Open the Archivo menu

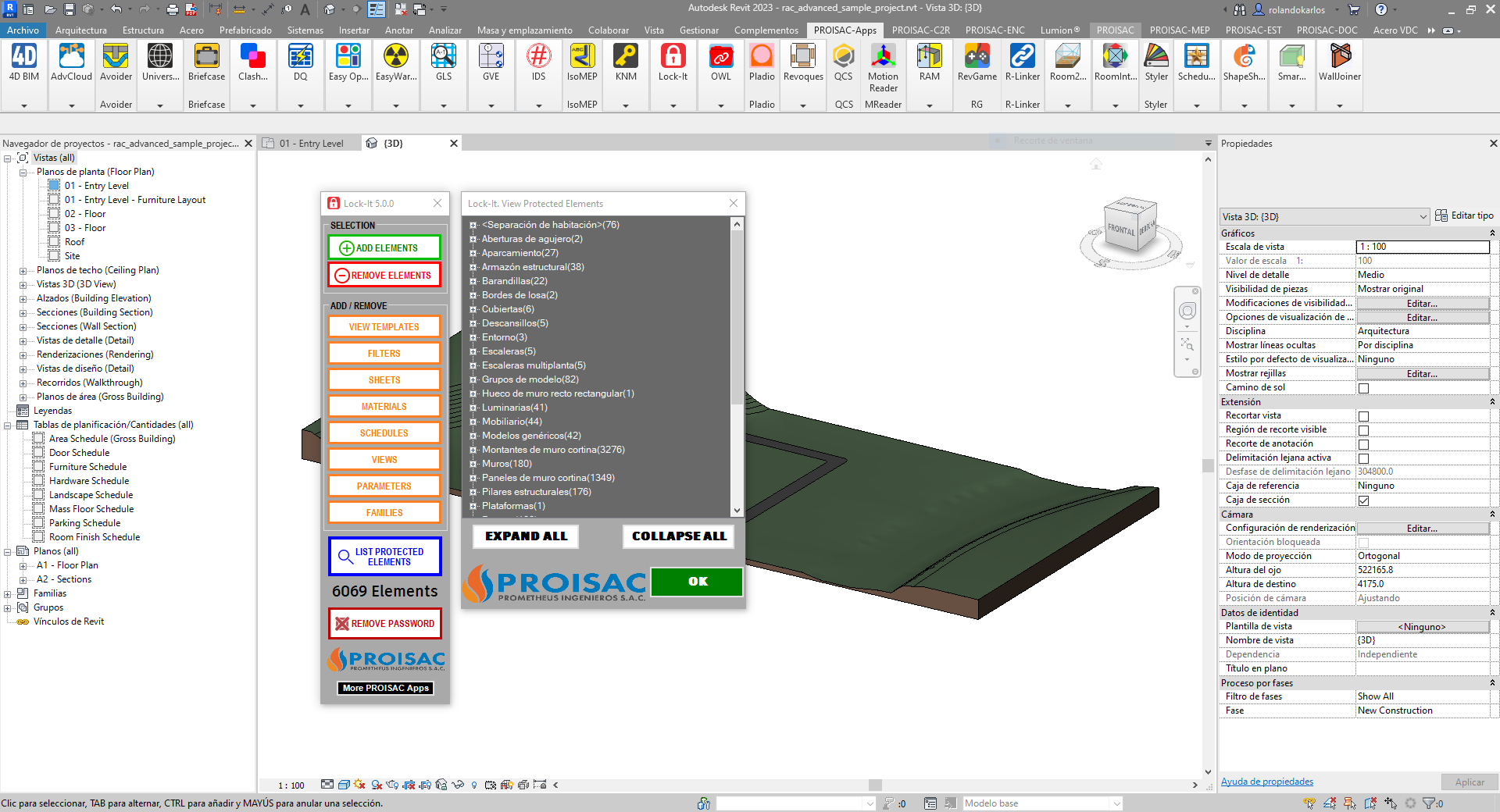(x=23, y=30)
